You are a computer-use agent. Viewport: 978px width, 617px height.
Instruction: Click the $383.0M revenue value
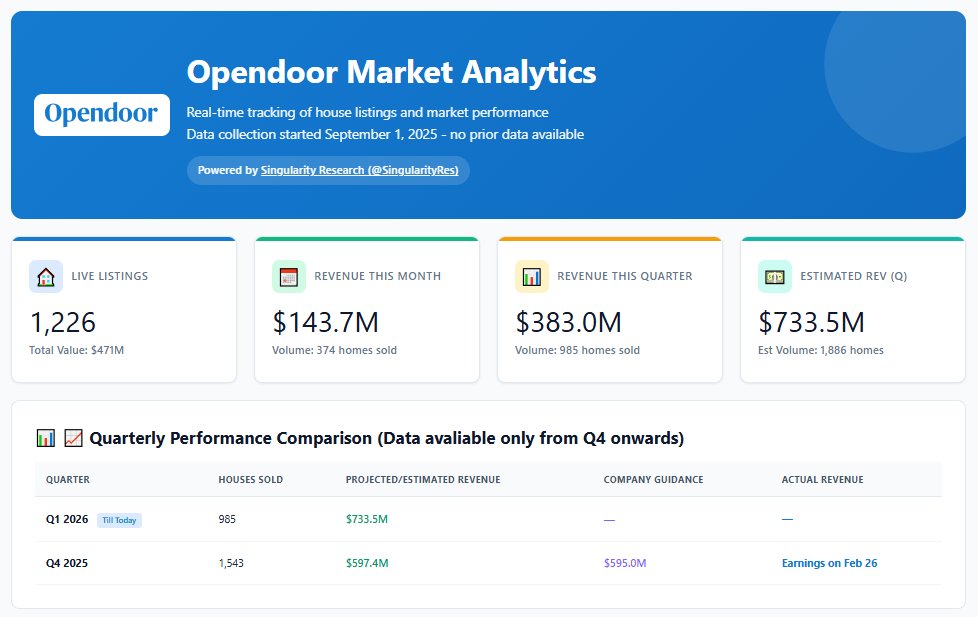[x=568, y=323]
